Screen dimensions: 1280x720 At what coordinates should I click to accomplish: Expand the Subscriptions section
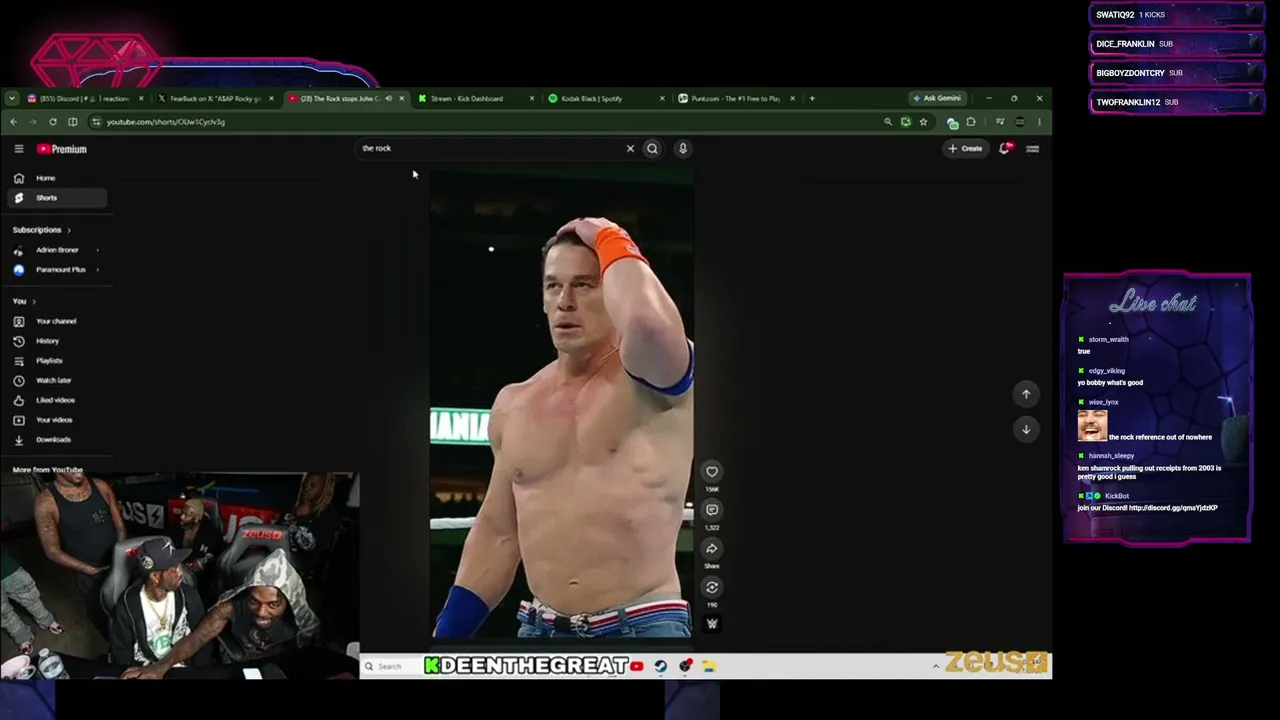(x=42, y=230)
